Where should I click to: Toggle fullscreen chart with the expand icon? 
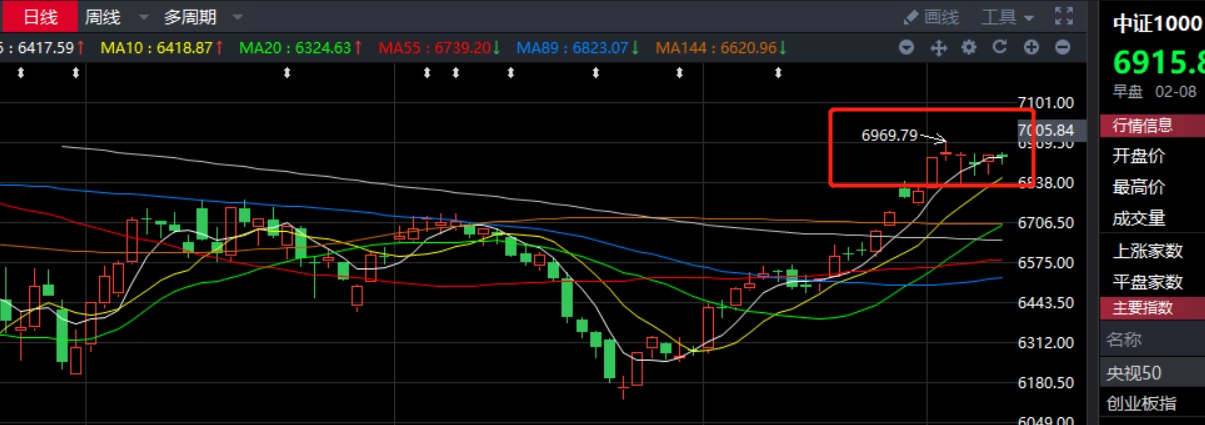point(1064,16)
